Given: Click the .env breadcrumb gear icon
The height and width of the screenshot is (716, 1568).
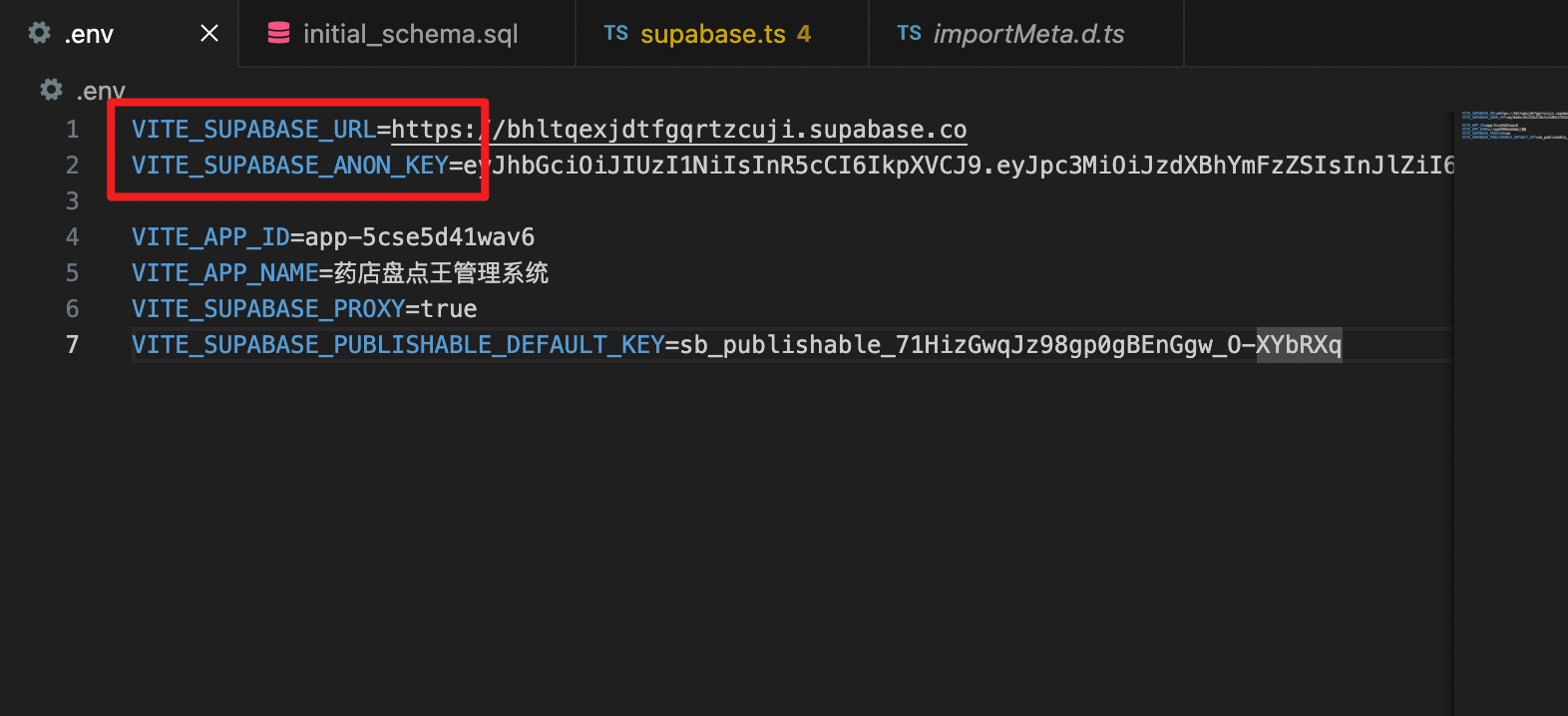Looking at the screenshot, I should coord(51,90).
